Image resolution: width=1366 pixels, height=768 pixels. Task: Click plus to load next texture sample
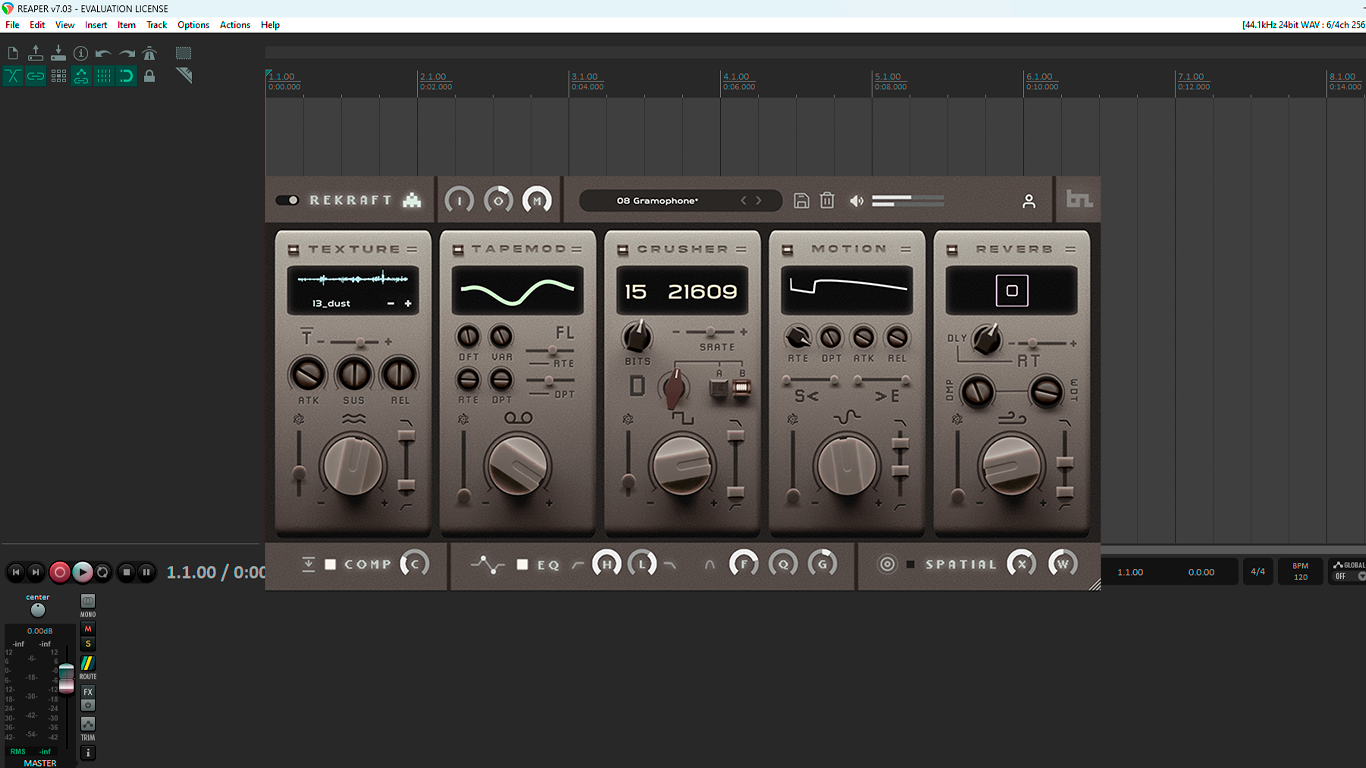pos(408,303)
